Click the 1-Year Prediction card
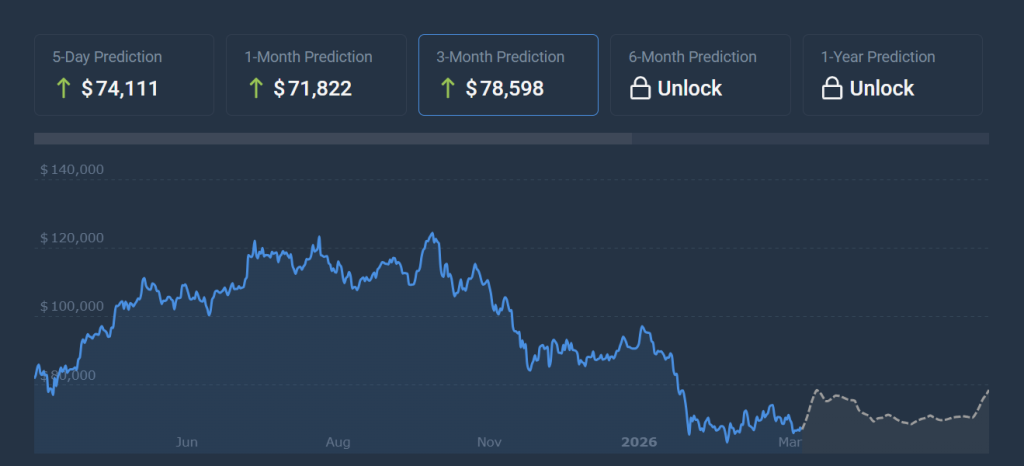This screenshot has height=466, width=1024. 892,74
